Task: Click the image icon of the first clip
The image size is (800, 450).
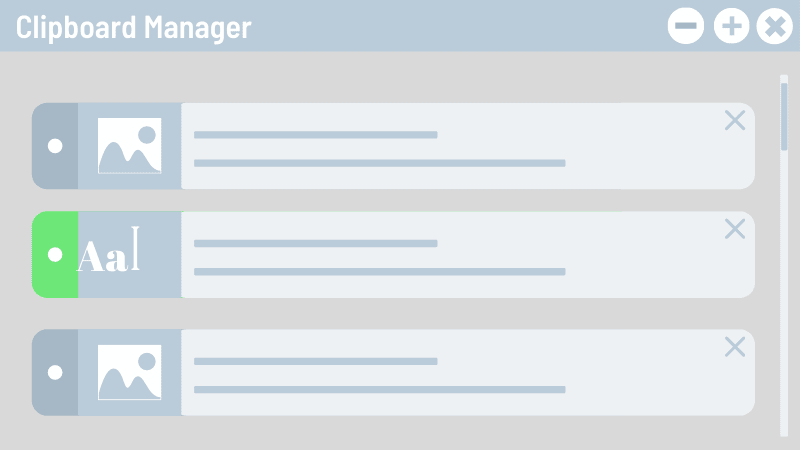Action: 130,146
